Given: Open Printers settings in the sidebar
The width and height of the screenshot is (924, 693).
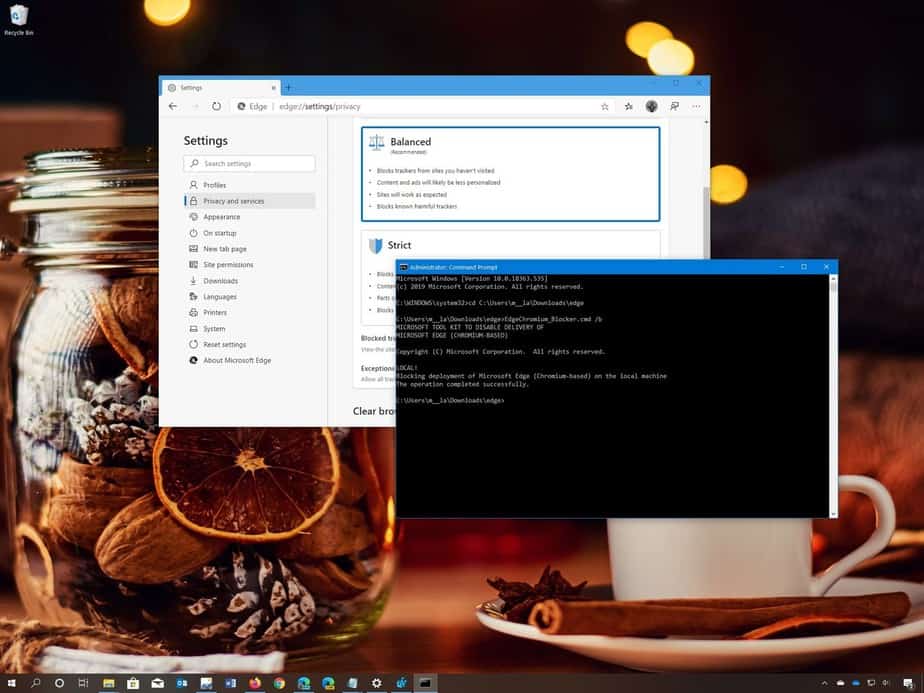Looking at the screenshot, I should point(249,312).
